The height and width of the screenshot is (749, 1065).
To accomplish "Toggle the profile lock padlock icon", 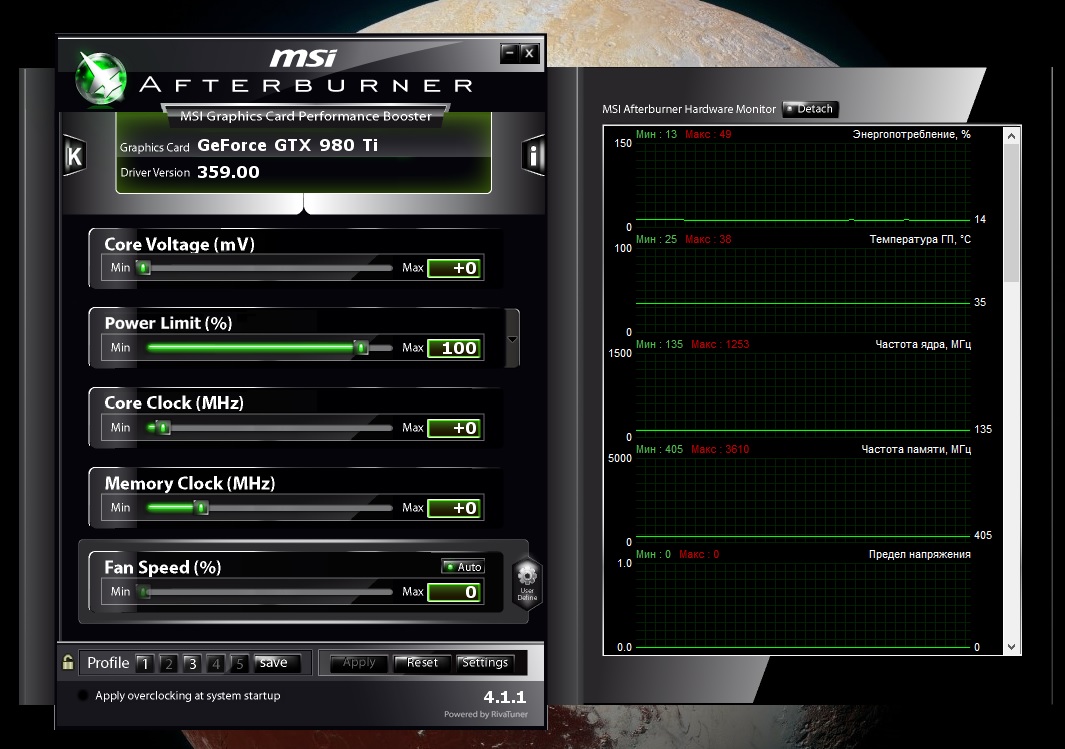I will 68,662.
